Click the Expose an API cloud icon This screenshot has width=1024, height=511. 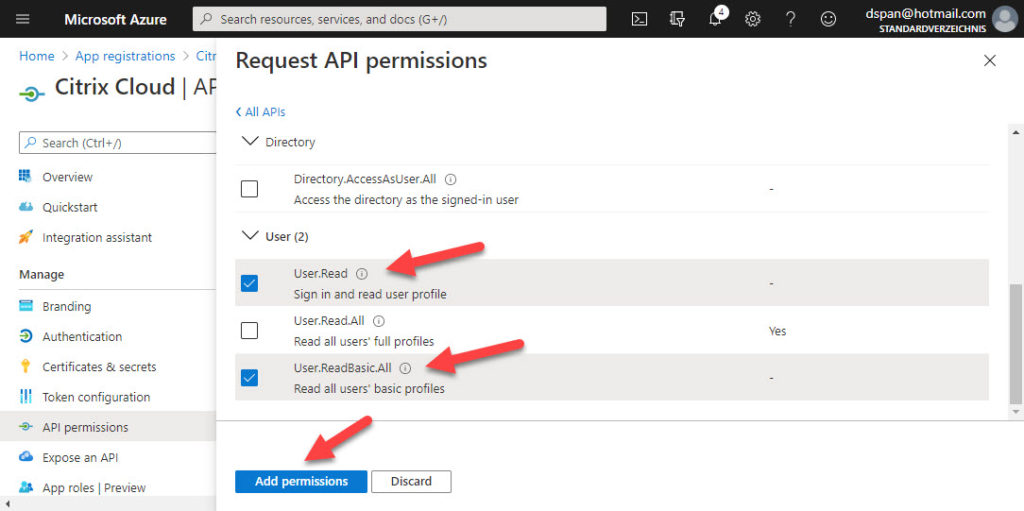pos(25,457)
